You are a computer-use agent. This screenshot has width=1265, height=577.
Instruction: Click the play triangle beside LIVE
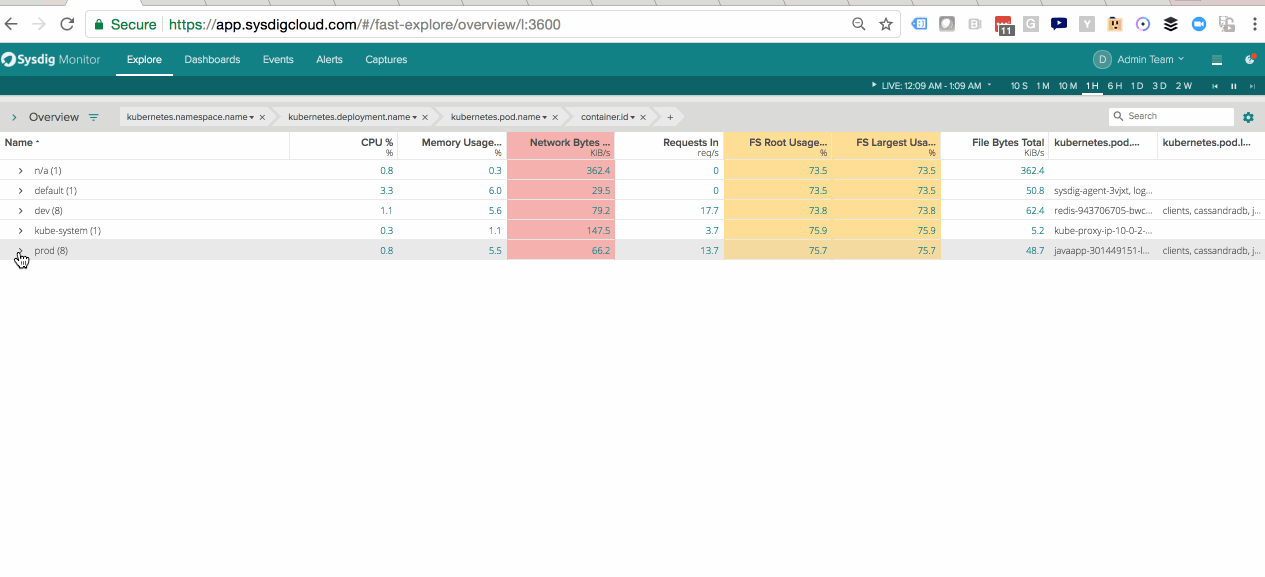click(875, 86)
